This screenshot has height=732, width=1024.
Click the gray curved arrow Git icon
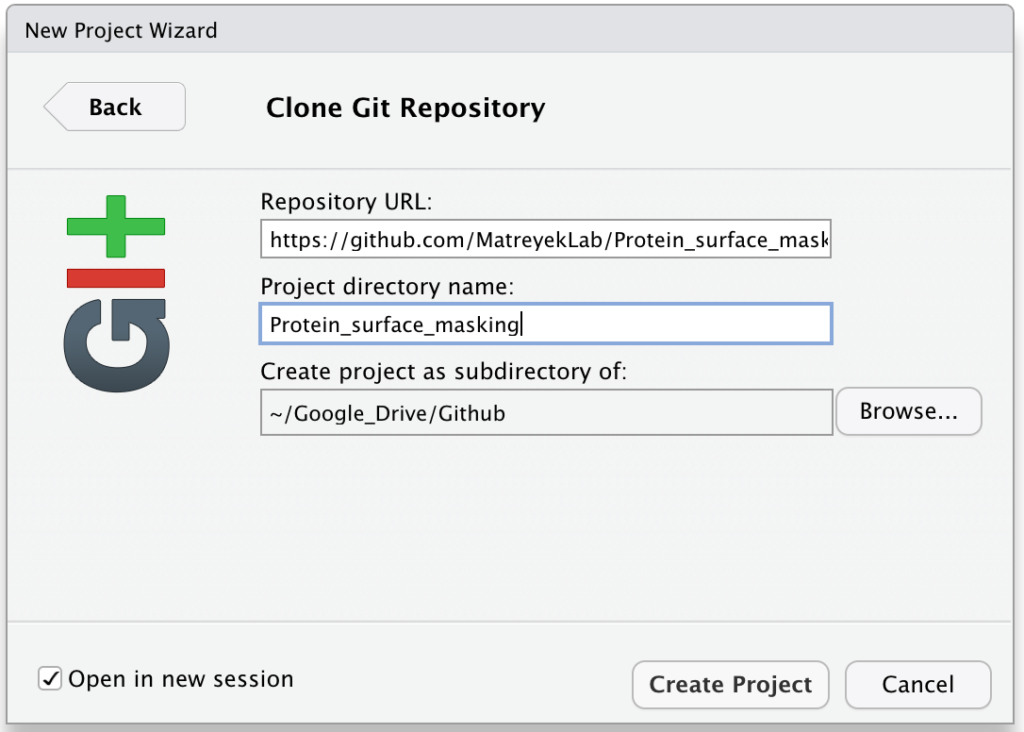[116, 345]
